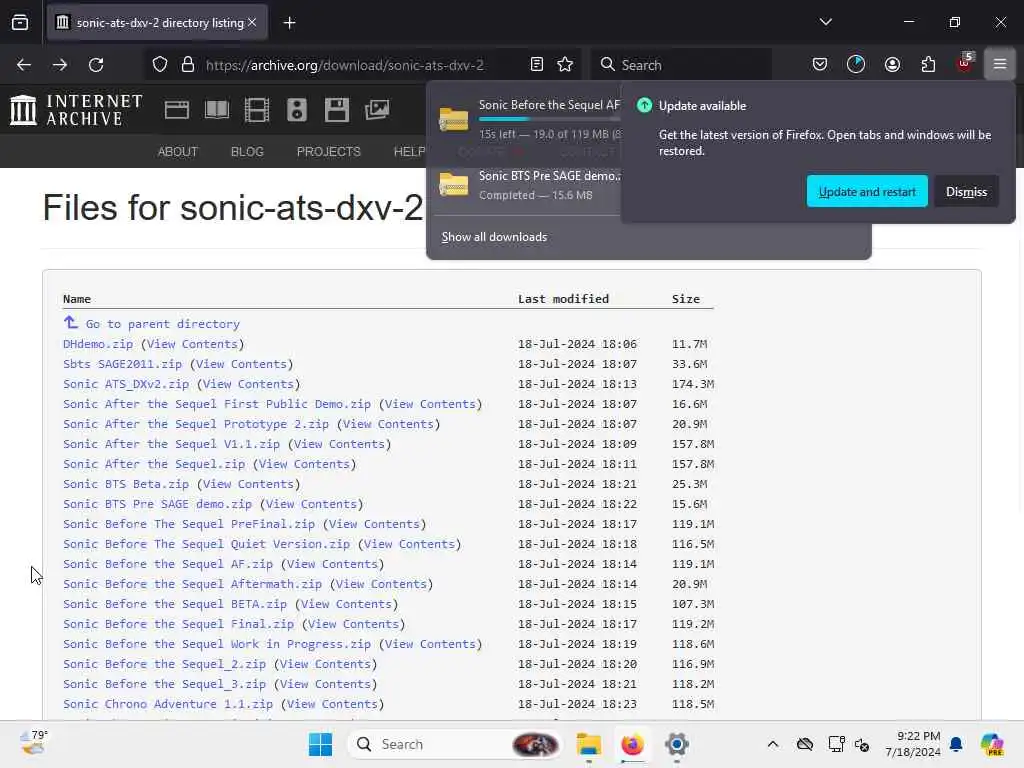1024x768 pixels.
Task: Go back to the previous page
Action: (x=24, y=65)
